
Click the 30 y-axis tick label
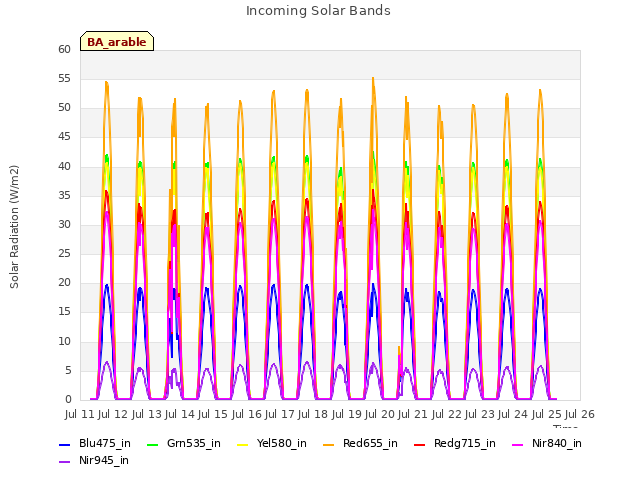click(x=64, y=224)
